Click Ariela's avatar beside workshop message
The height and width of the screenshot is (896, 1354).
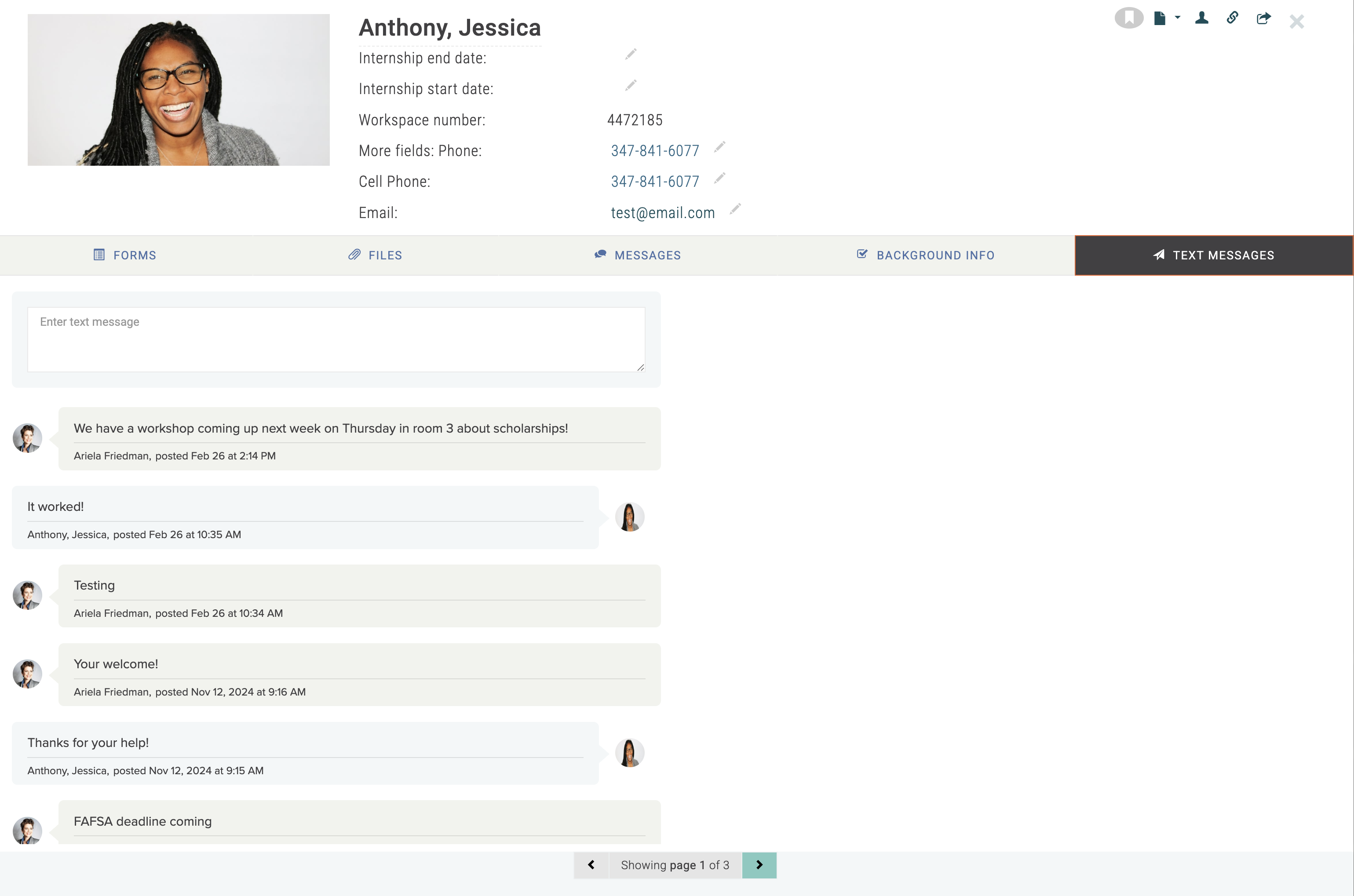[x=27, y=438]
